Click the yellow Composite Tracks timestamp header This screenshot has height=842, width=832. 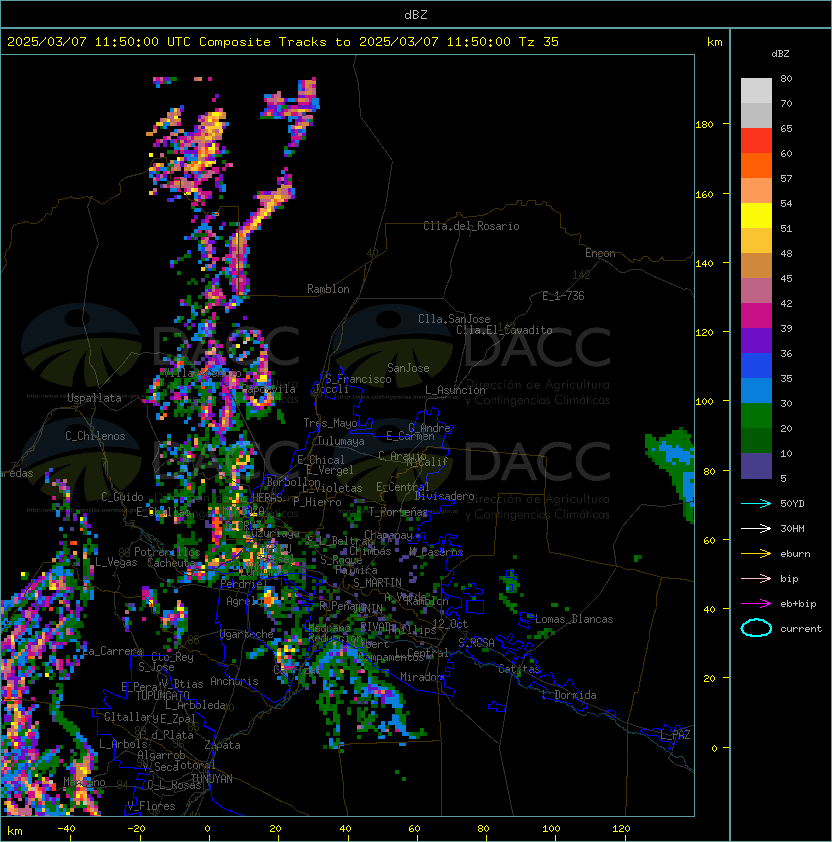pyautogui.click(x=283, y=42)
